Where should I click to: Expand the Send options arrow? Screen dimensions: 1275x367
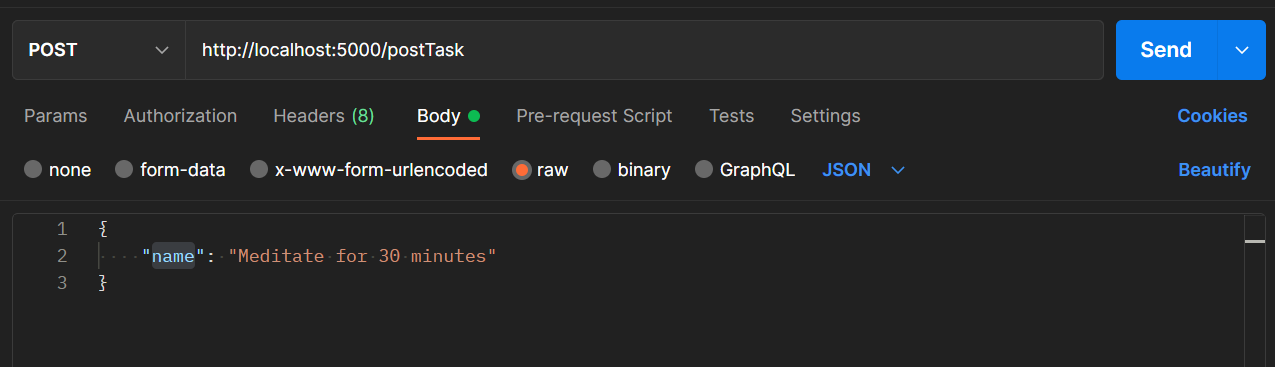pos(1242,50)
